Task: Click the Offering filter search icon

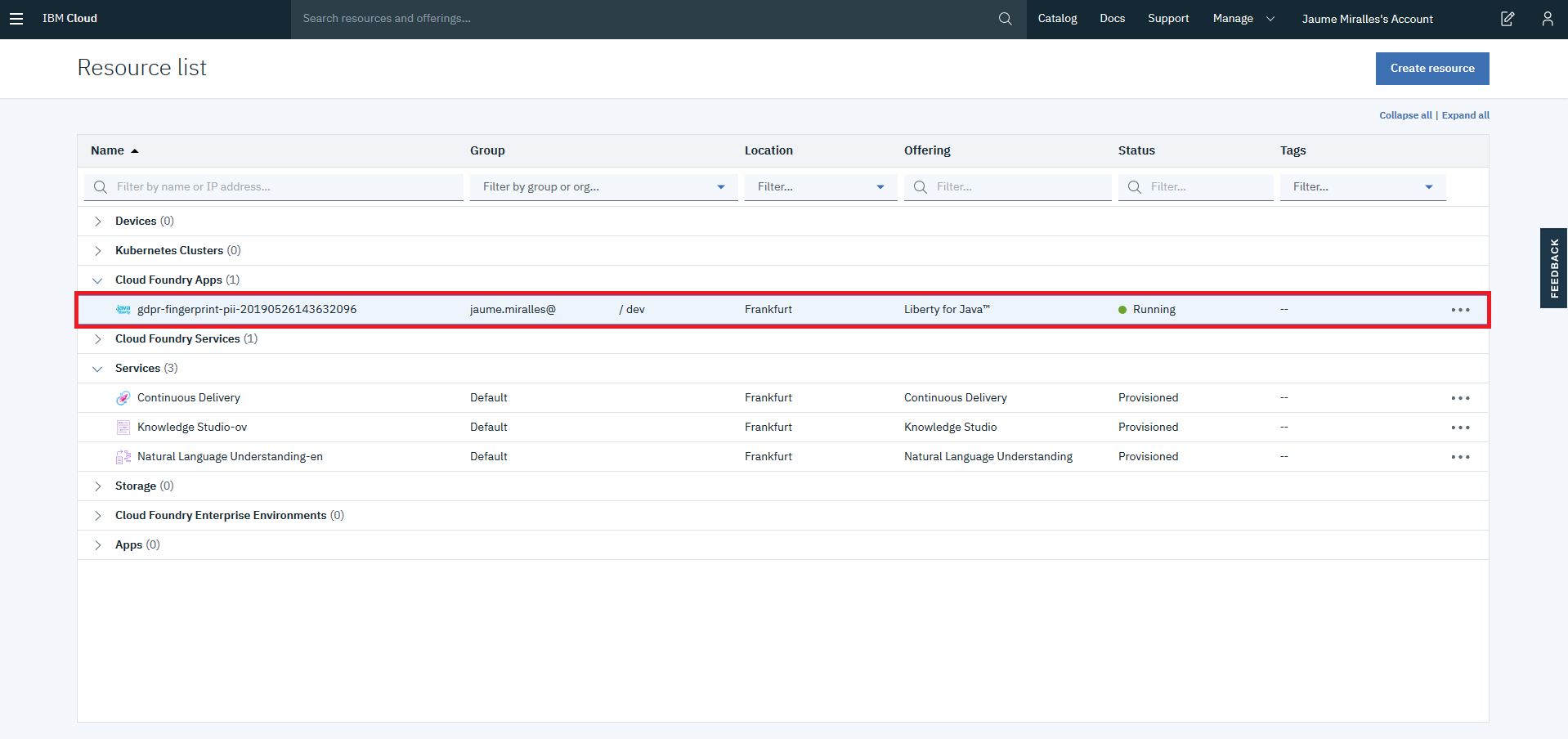Action: (921, 187)
